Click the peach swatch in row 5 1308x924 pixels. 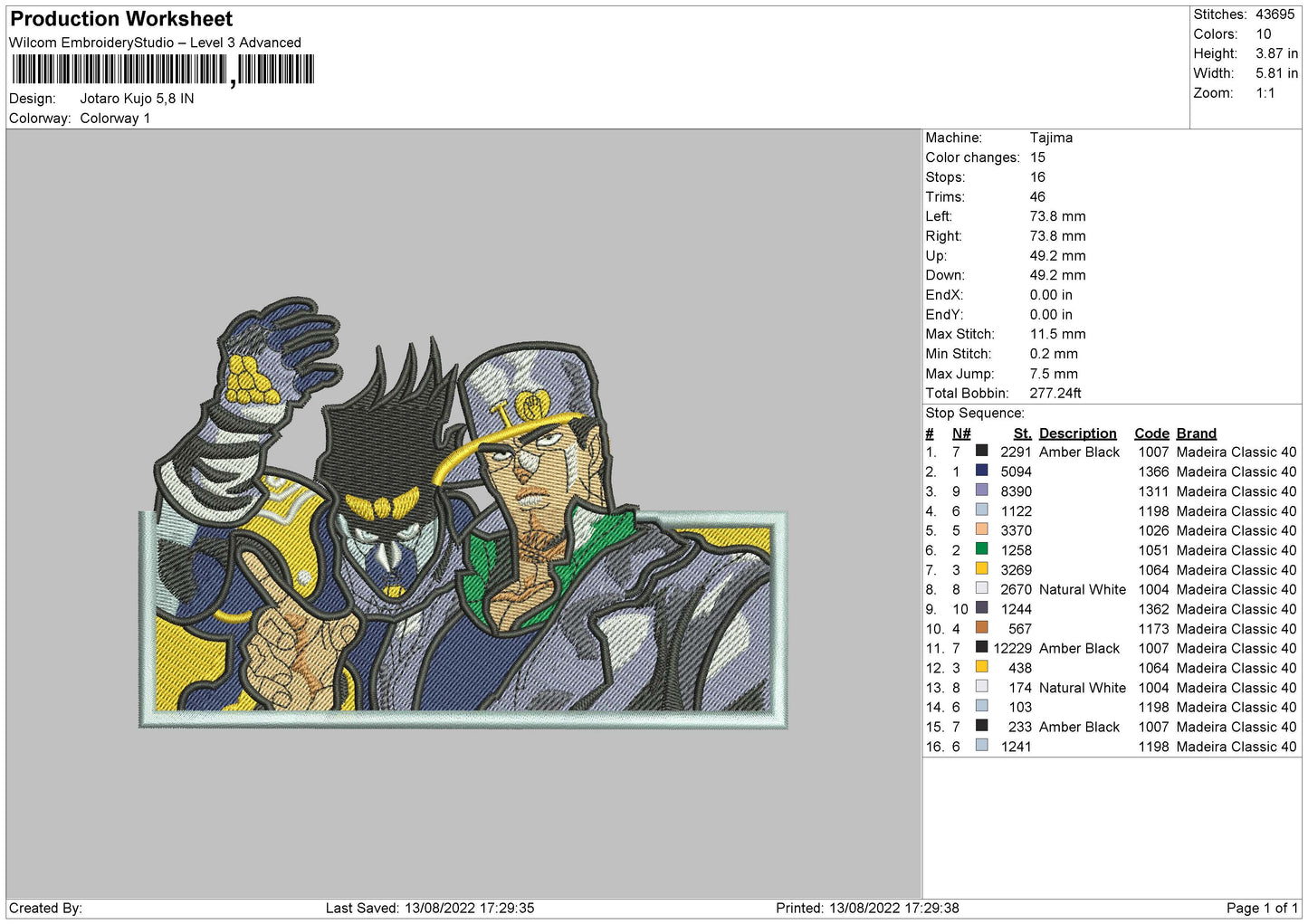pos(981,529)
